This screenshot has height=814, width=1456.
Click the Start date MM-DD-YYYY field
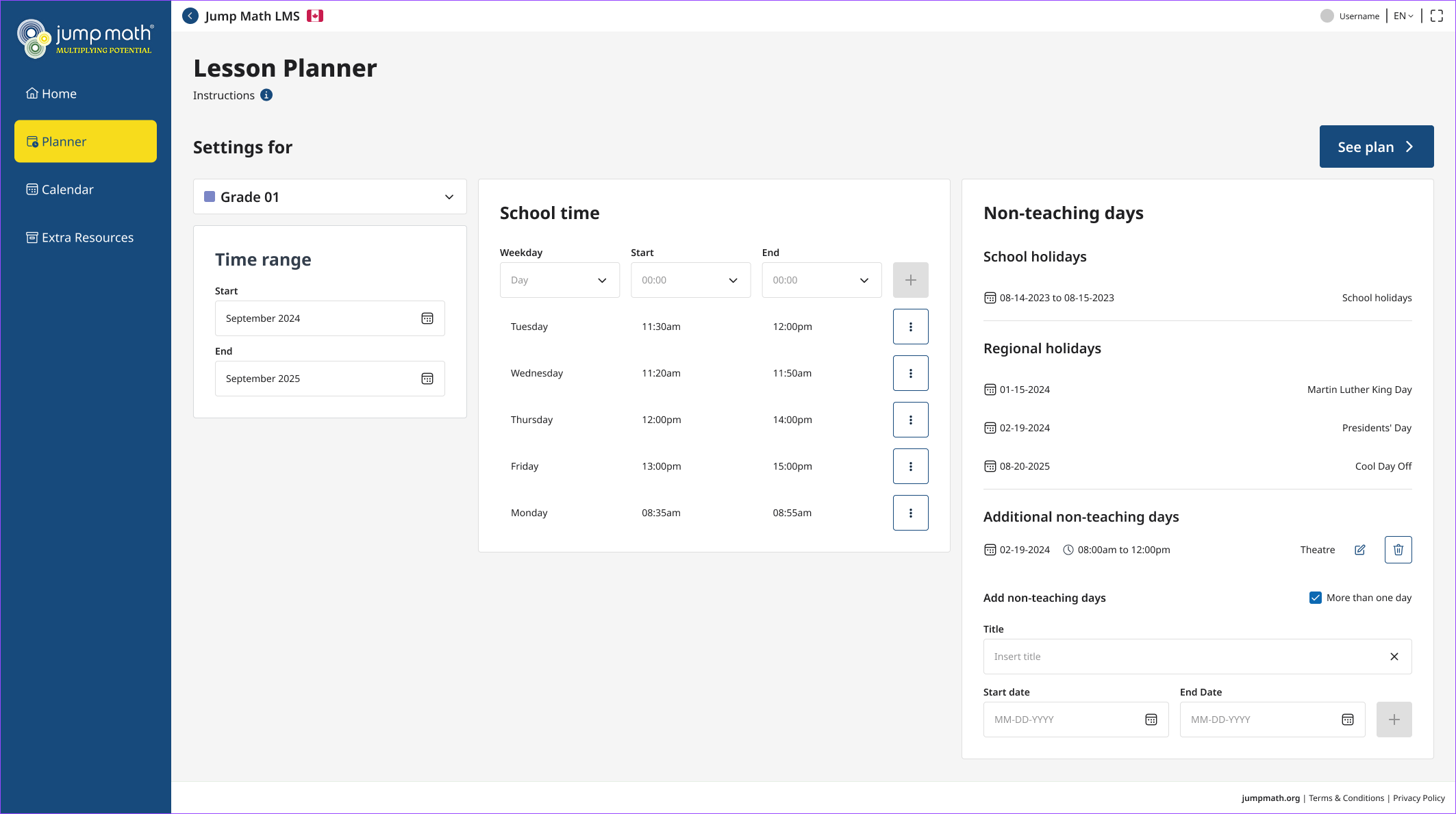click(1064, 720)
